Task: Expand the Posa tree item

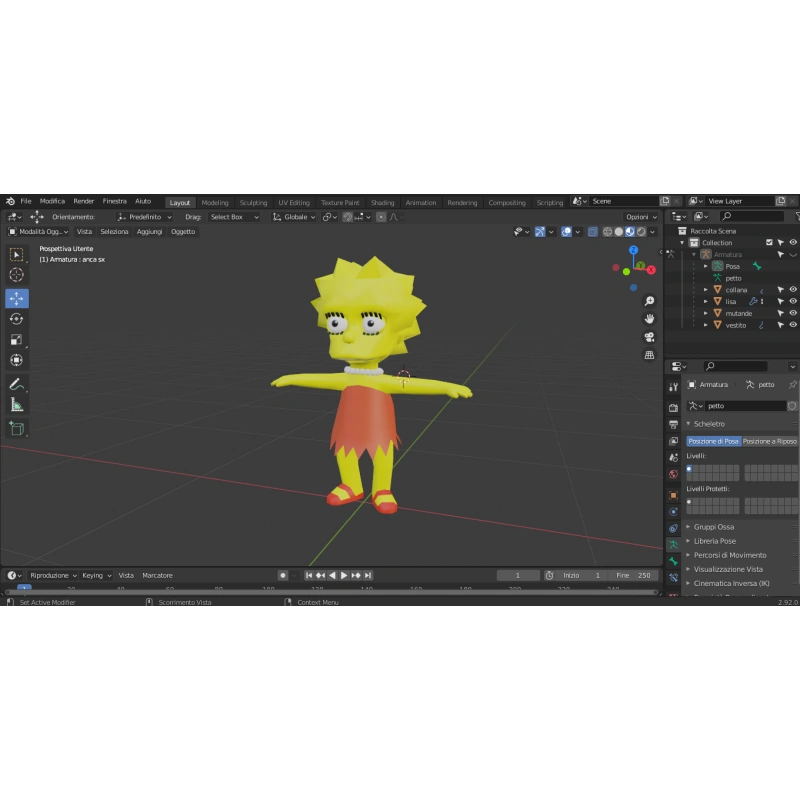Action: (x=706, y=266)
